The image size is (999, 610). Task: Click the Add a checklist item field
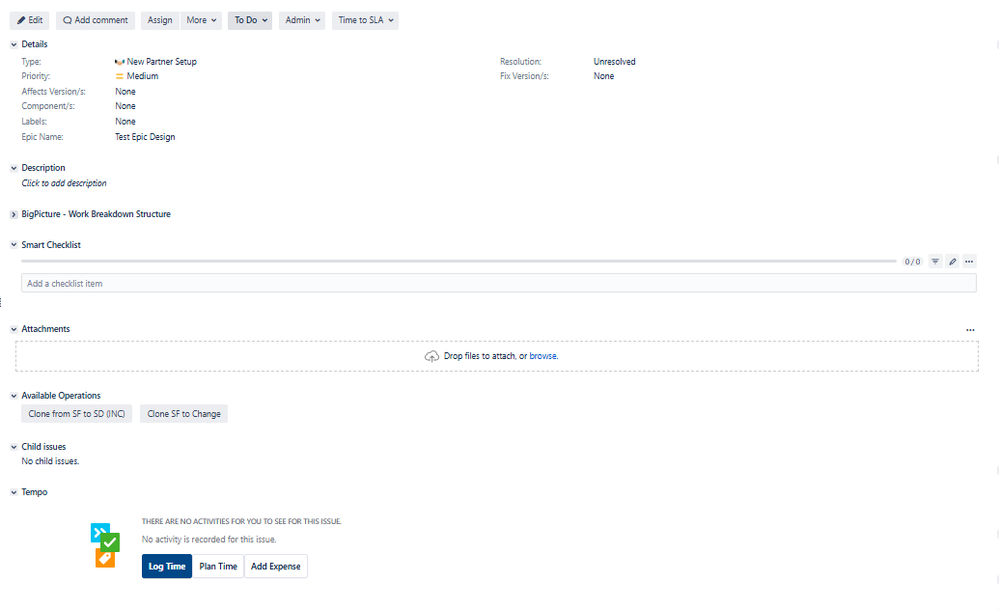coord(499,283)
